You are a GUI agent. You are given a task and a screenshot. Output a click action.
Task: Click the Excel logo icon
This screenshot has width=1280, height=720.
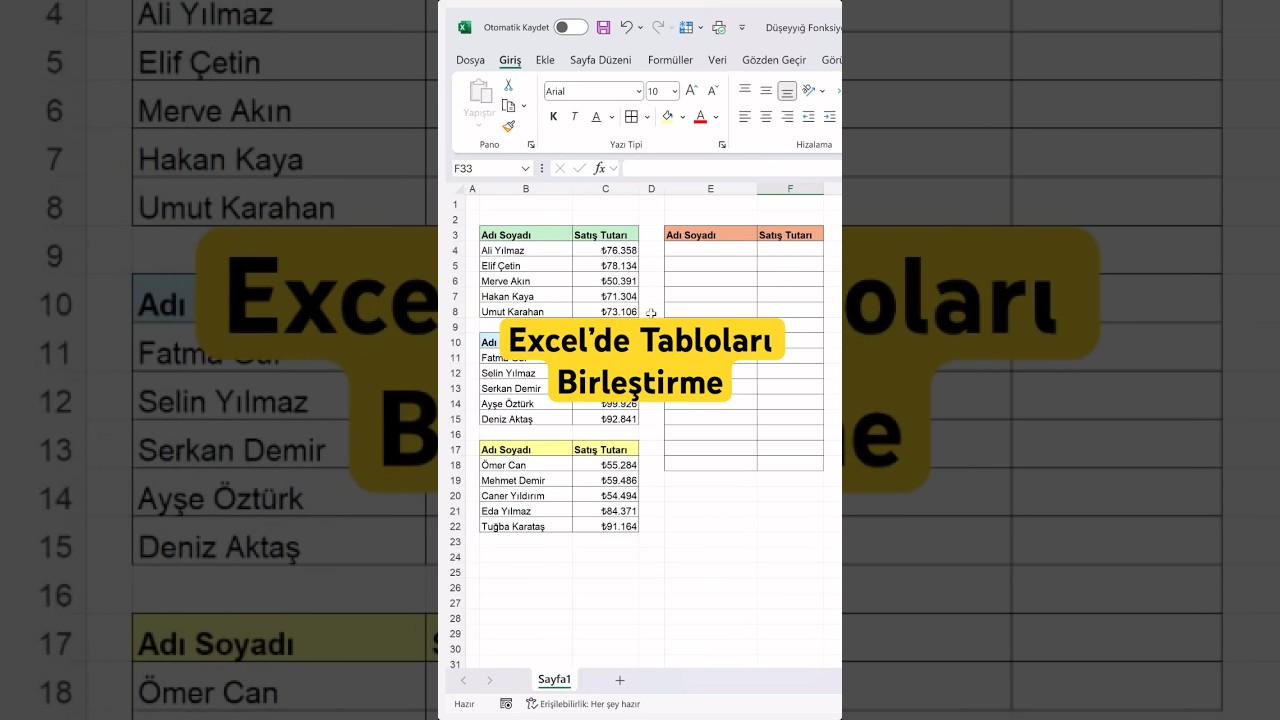click(464, 27)
